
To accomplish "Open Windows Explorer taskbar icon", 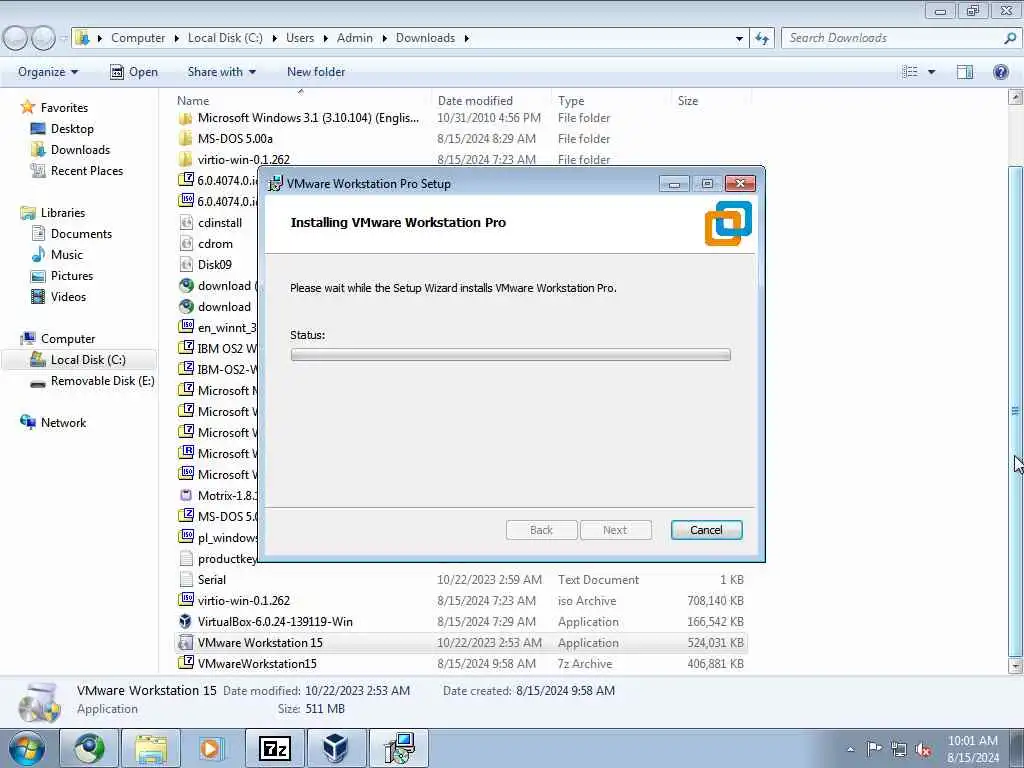I will pyautogui.click(x=151, y=748).
